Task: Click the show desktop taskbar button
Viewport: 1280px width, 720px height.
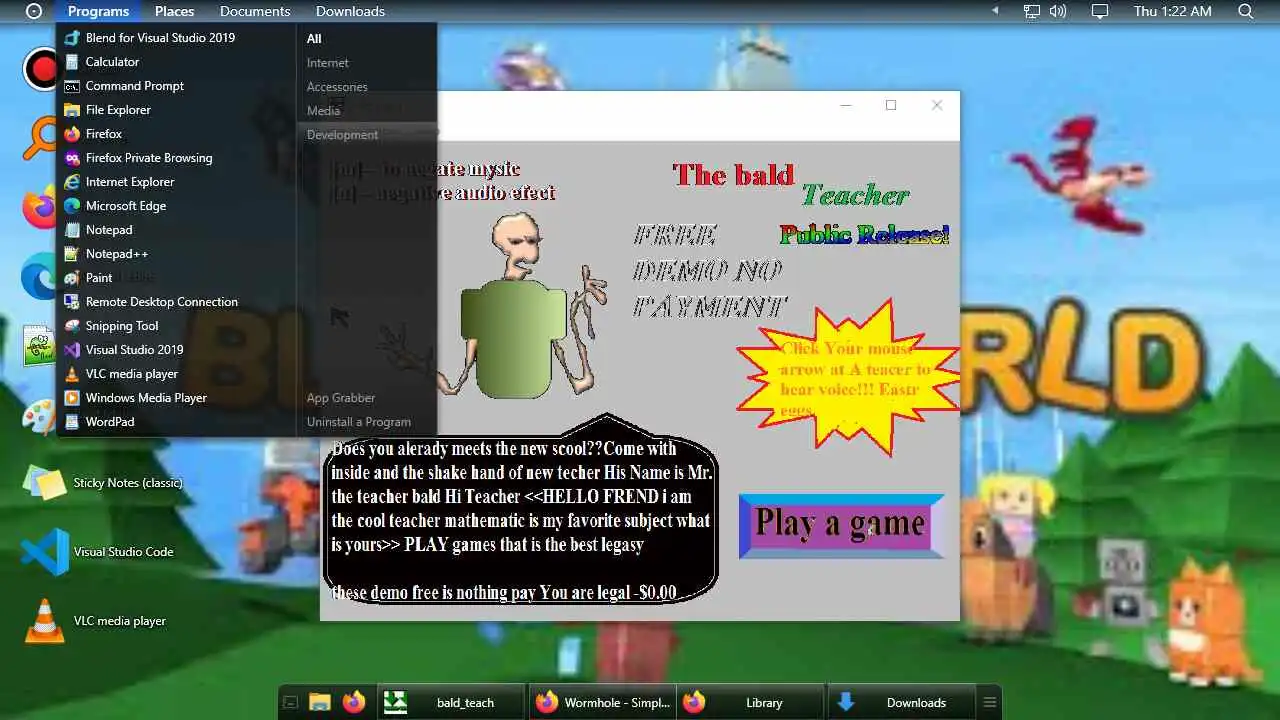Action: (x=290, y=702)
